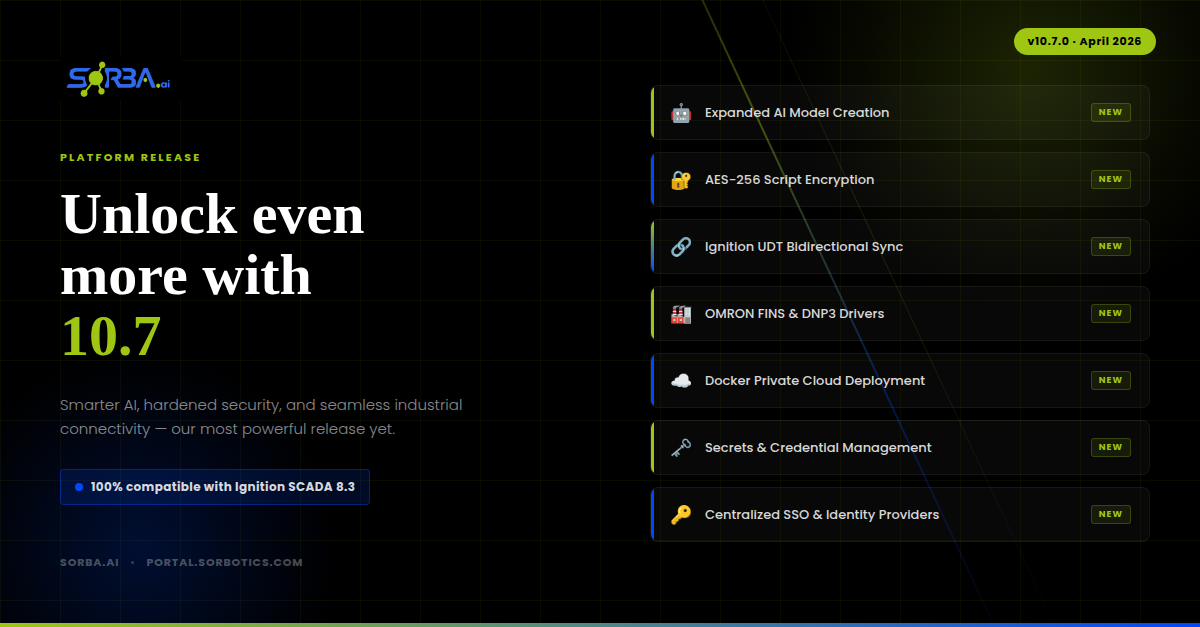Select the Ignition UDT Bidirectional Sync item
Screen dimensions: 1200x627
804,247
